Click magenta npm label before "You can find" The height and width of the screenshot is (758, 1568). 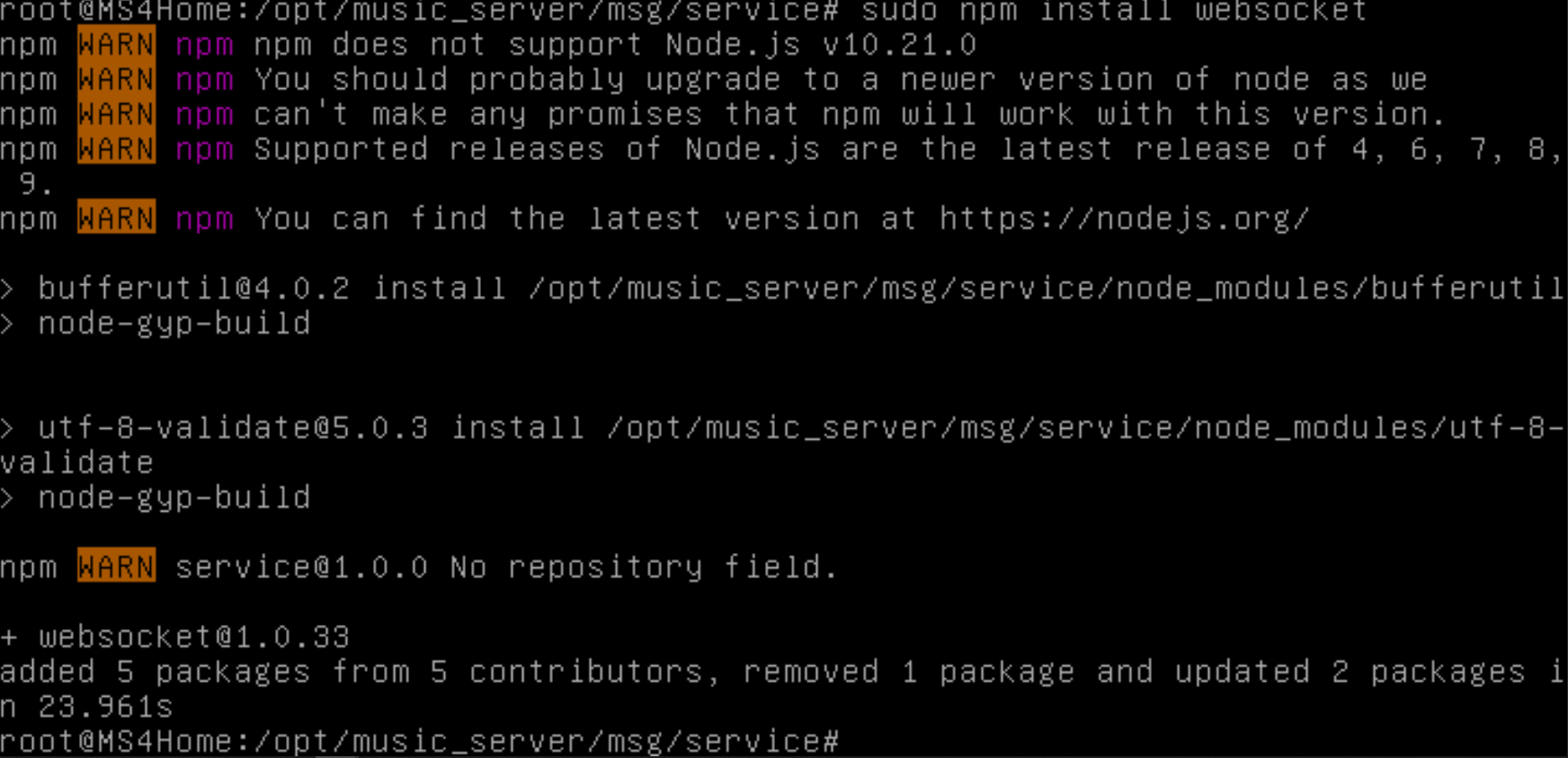pos(204,218)
